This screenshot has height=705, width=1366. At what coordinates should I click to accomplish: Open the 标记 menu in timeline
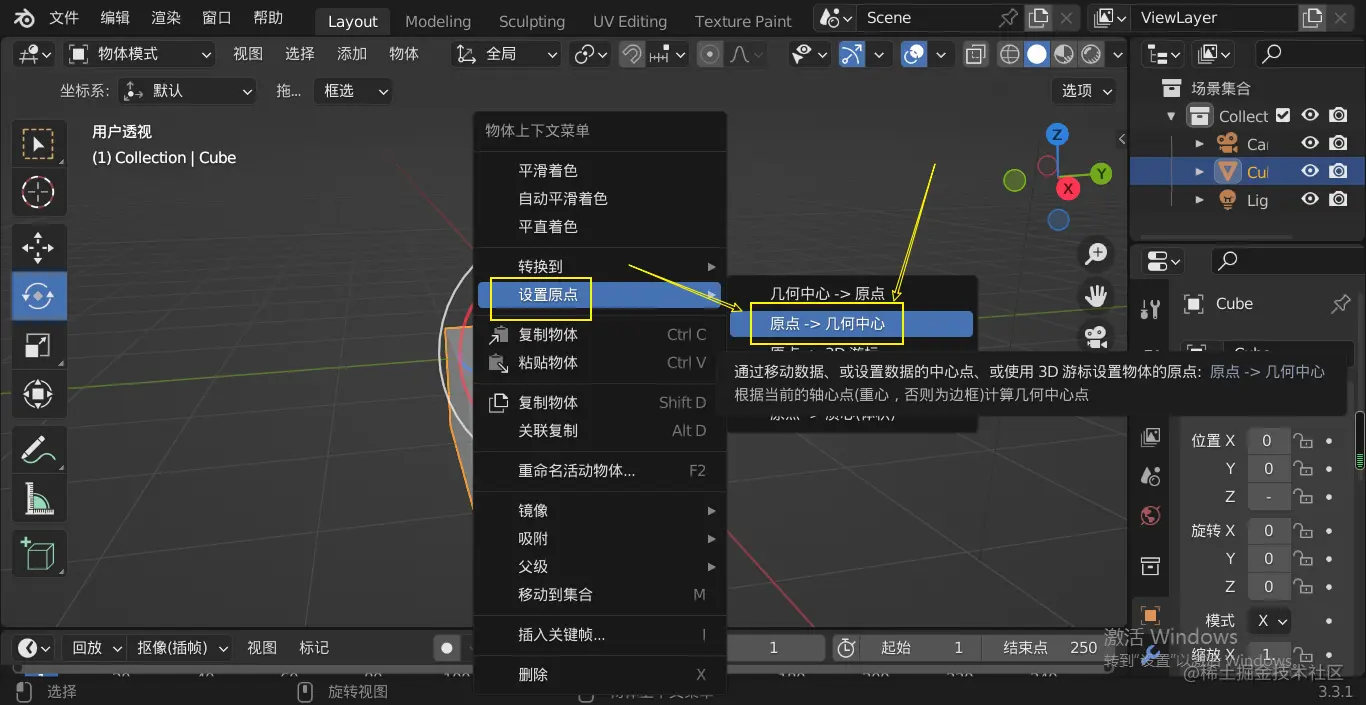click(314, 648)
